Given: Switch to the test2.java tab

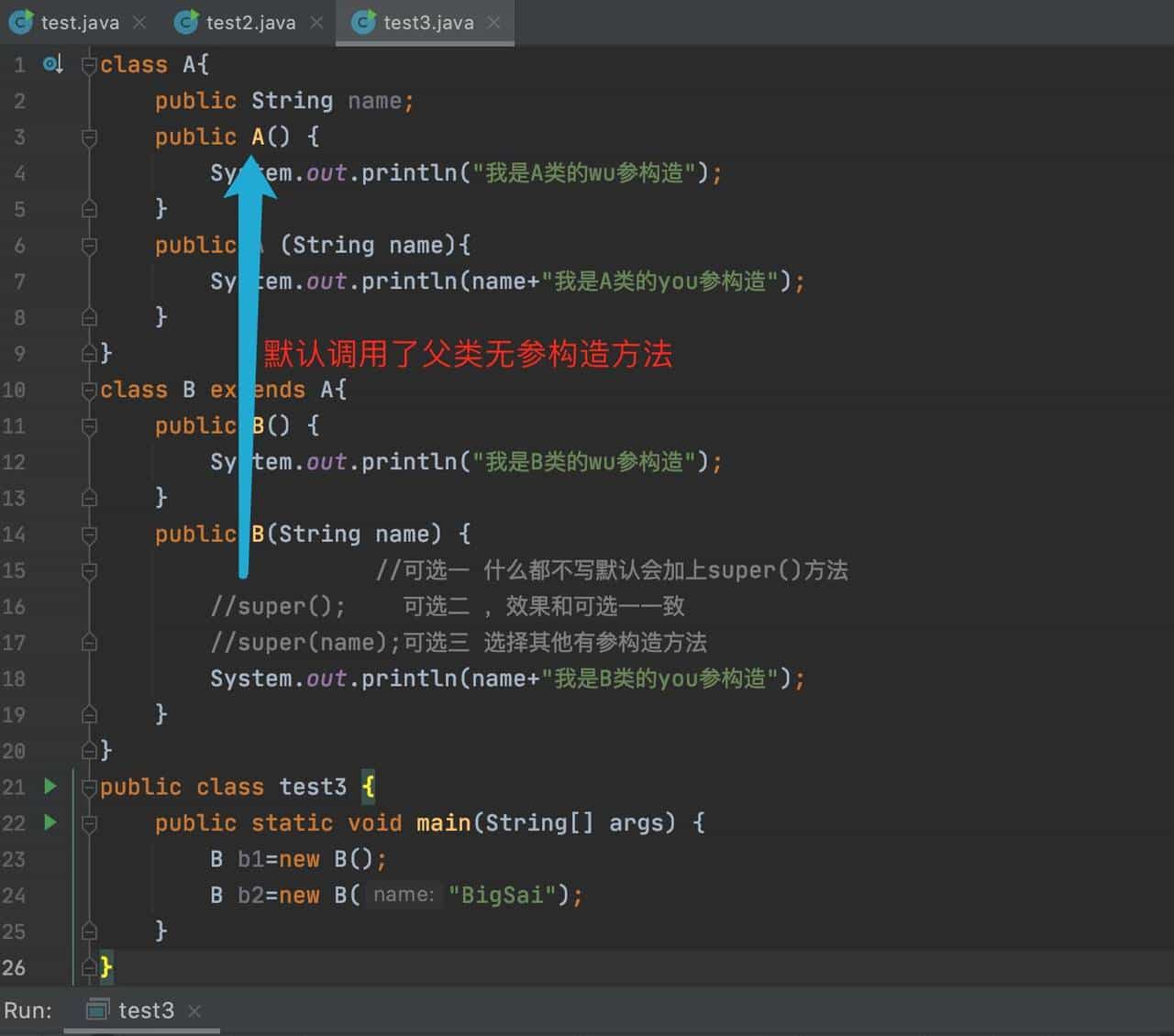Looking at the screenshot, I should tap(240, 22).
